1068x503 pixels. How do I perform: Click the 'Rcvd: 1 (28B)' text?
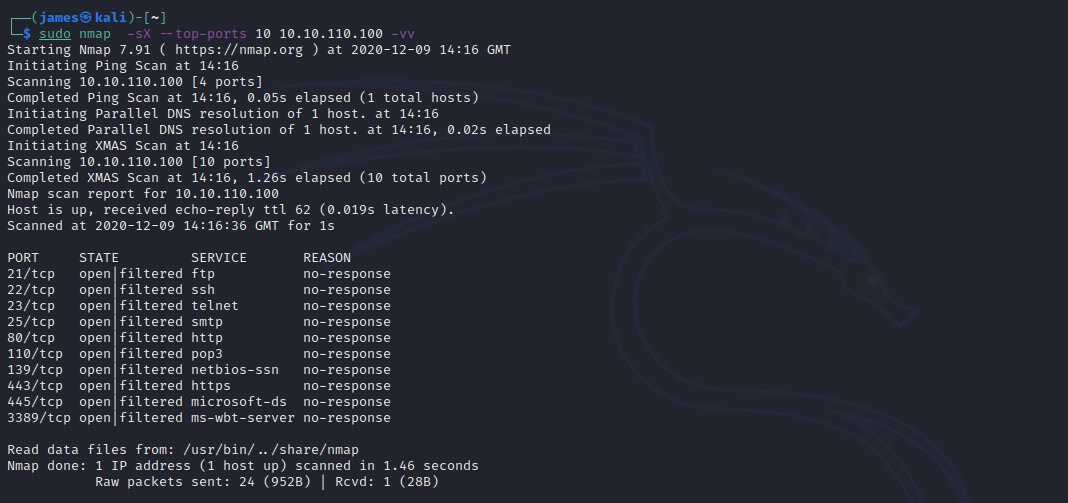(x=387, y=482)
